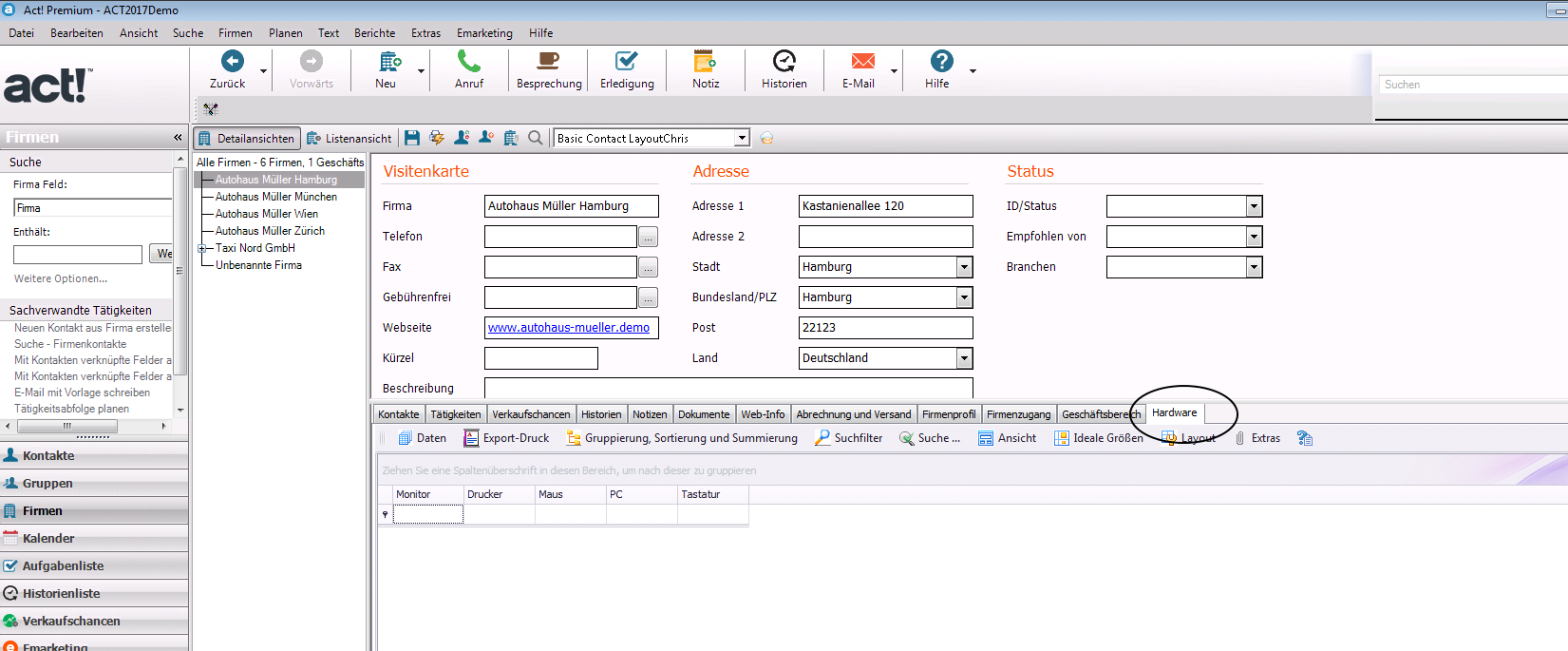The width and height of the screenshot is (1568, 651).
Task: Open the Branchen dropdown
Action: (x=1254, y=267)
